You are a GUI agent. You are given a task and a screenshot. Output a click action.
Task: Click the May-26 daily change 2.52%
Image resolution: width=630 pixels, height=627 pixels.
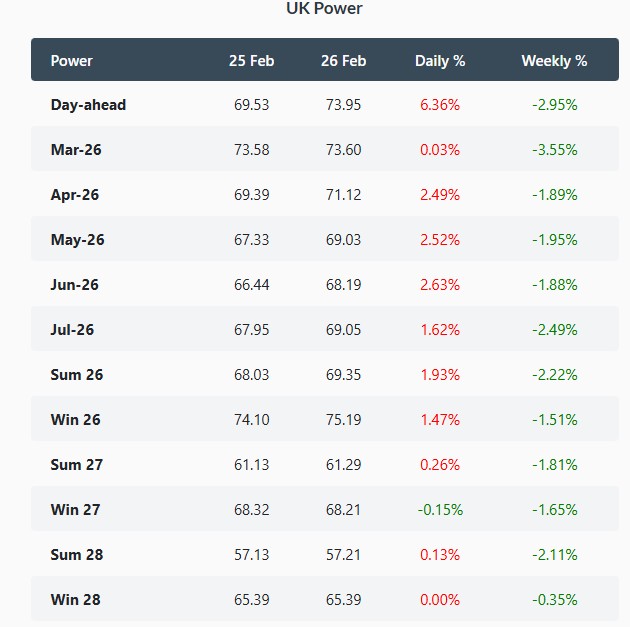[440, 240]
